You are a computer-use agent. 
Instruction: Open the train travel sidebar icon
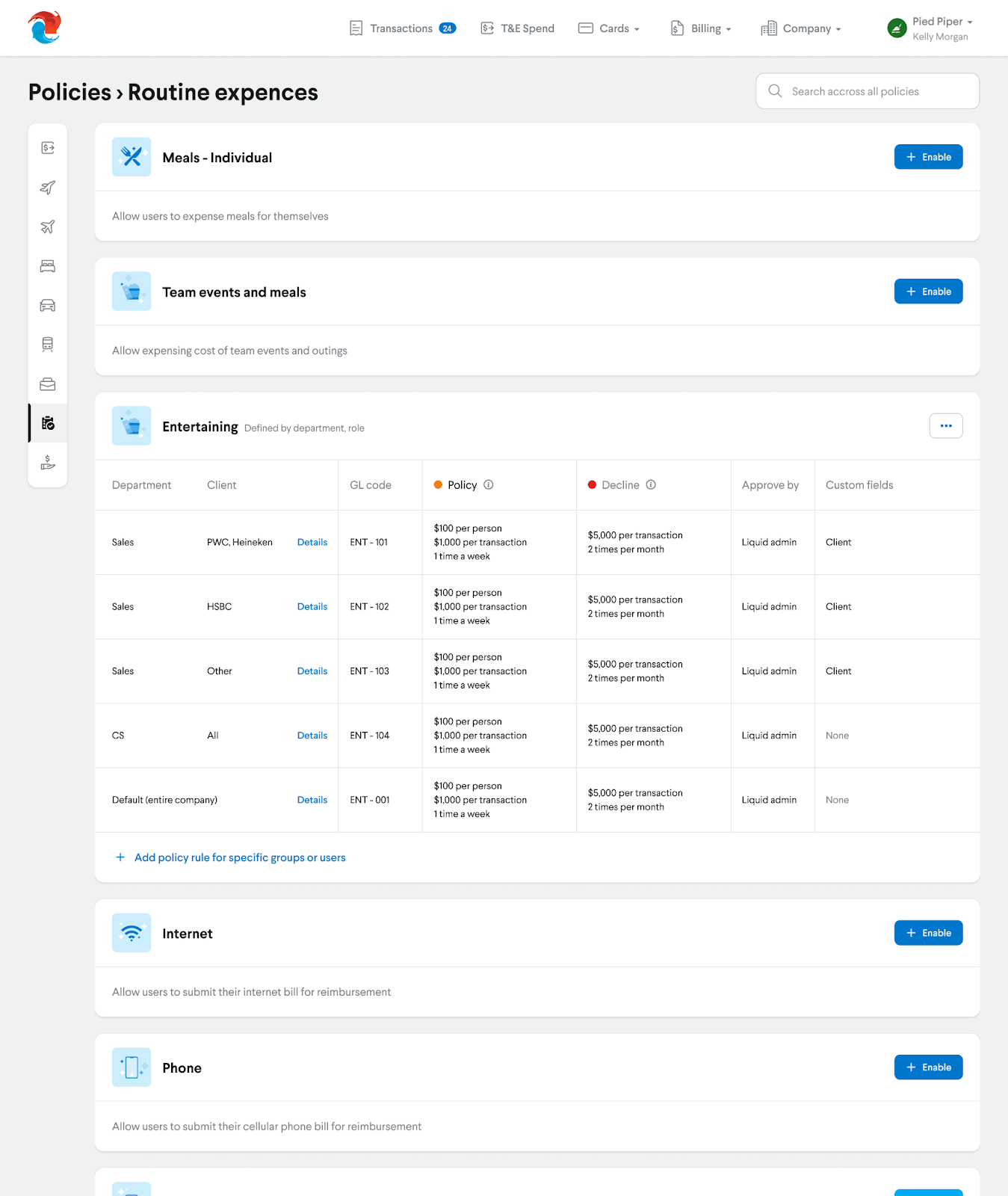point(48,345)
